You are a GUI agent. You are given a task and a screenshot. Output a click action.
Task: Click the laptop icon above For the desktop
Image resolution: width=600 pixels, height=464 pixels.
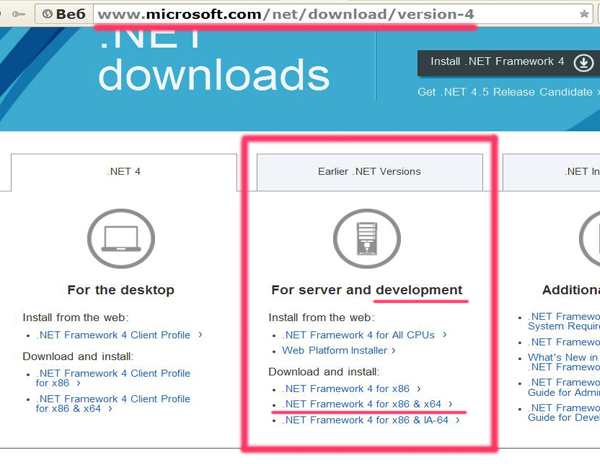coord(121,239)
